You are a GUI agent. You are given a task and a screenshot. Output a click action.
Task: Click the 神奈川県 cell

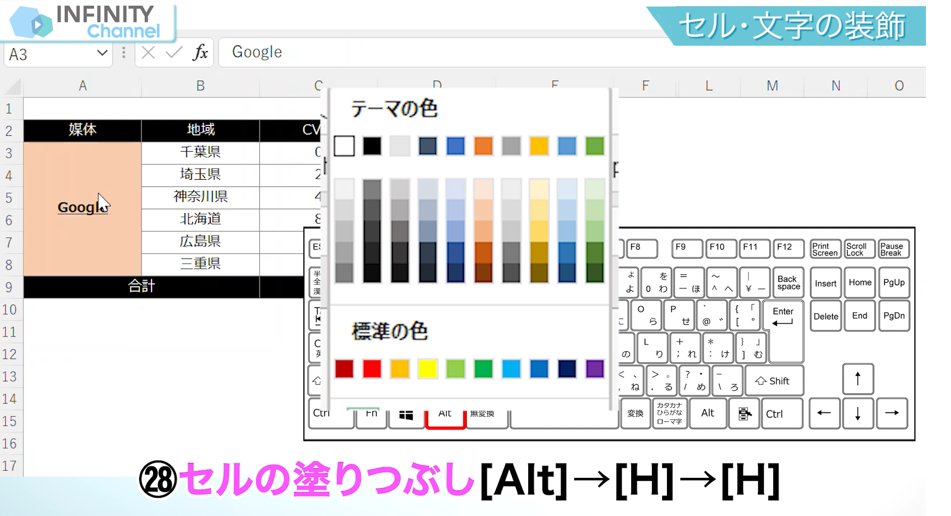point(200,197)
